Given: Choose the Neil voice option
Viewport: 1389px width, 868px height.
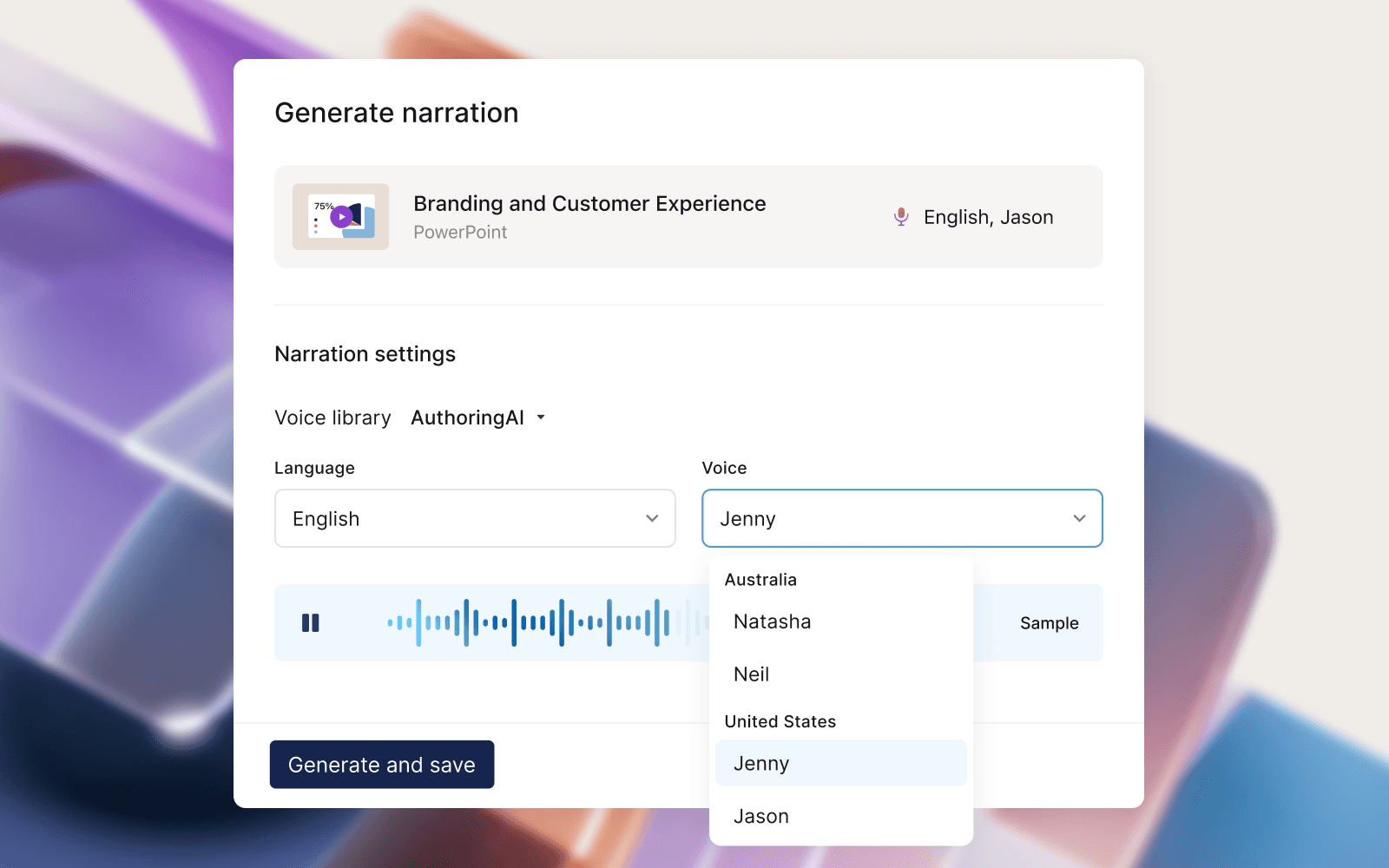Looking at the screenshot, I should [840, 674].
